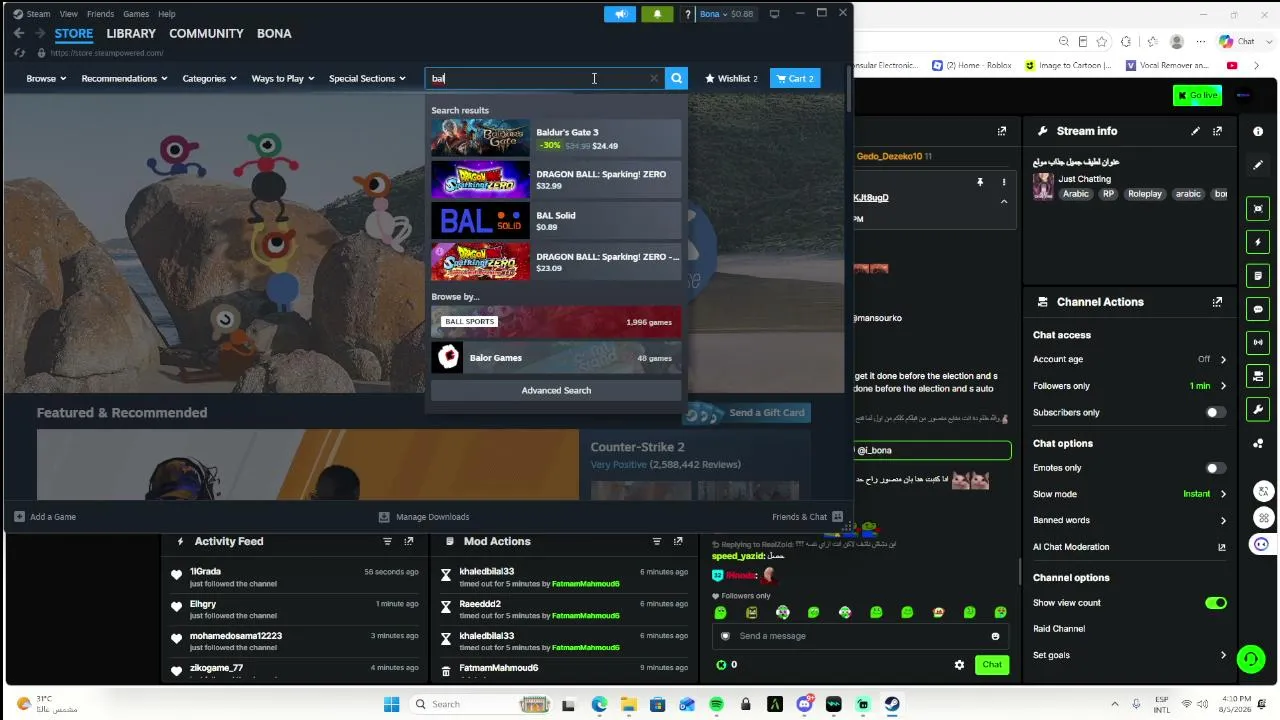The width and height of the screenshot is (1280, 720).
Task: Expand the Browse dropdown in Steam store
Action: (46, 78)
